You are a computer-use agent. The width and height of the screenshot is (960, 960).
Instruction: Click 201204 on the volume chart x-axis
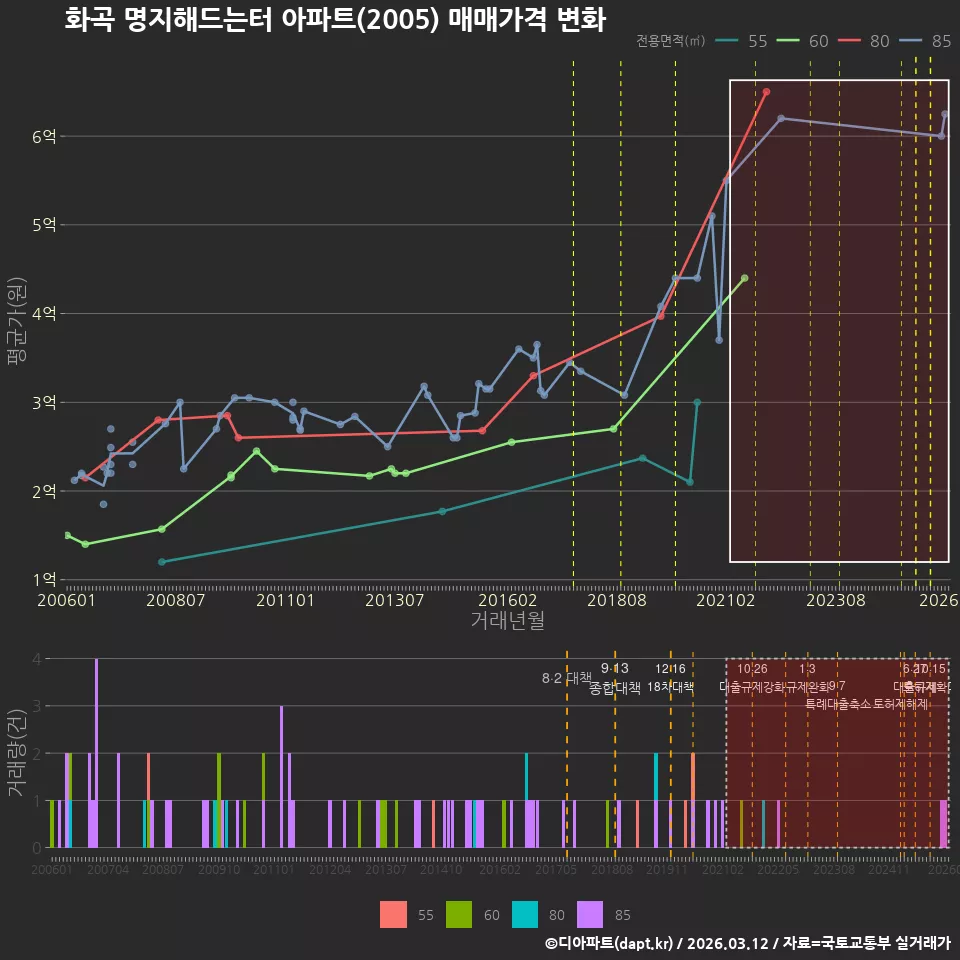pyautogui.click(x=330, y=869)
